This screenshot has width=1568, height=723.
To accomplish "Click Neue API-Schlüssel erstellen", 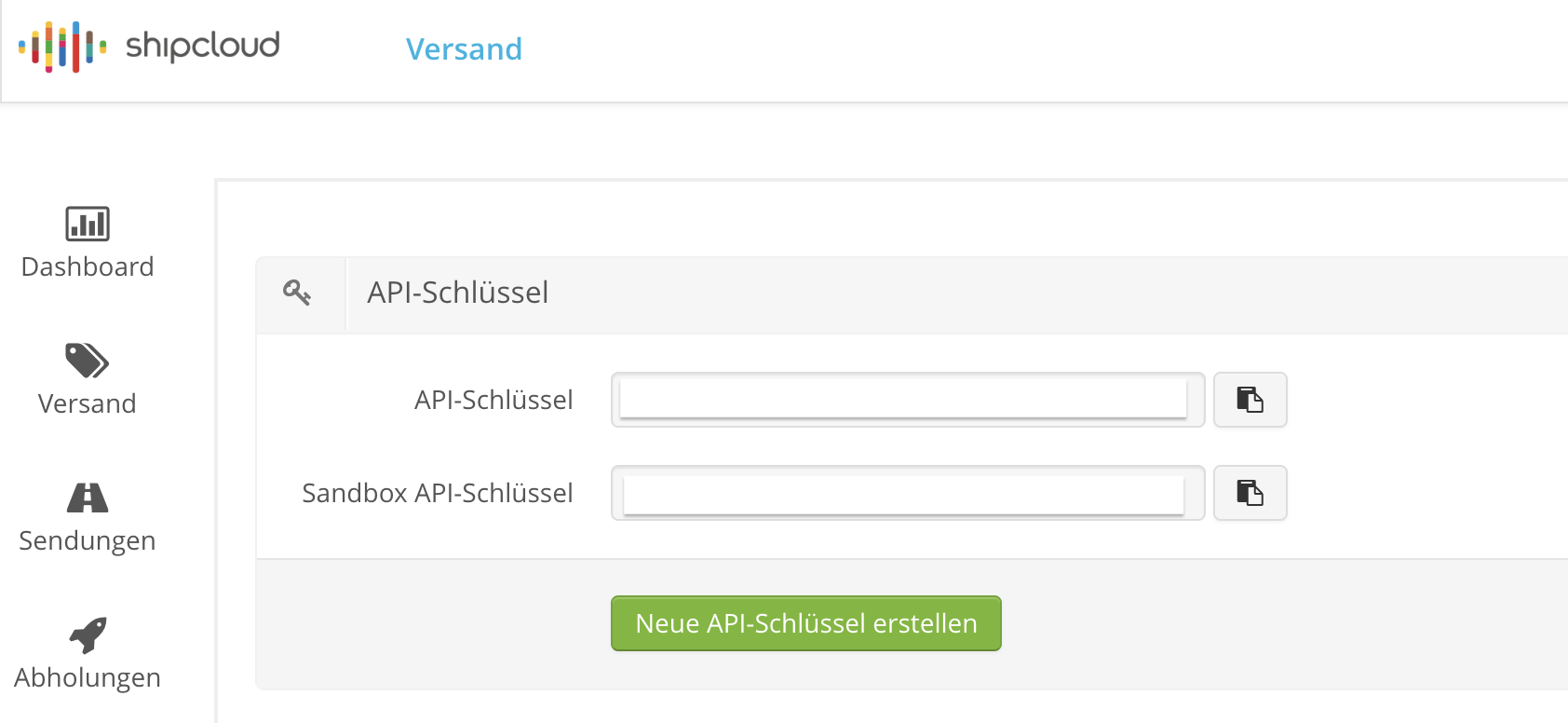I will pyautogui.click(x=804, y=623).
